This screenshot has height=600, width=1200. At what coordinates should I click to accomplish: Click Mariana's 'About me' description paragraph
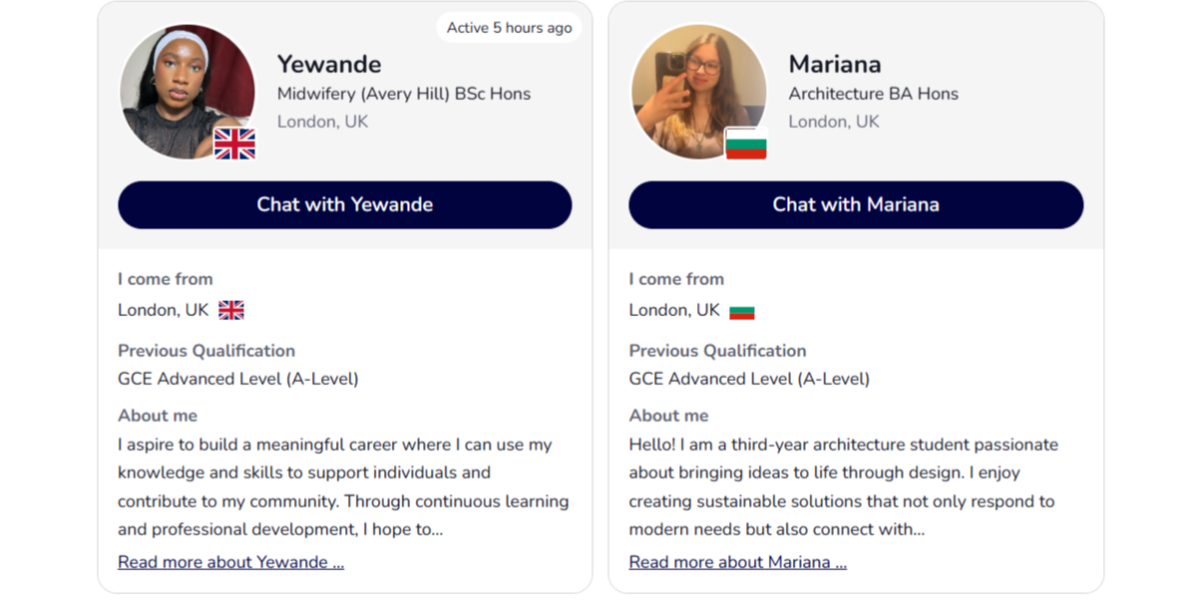pyautogui.click(x=843, y=487)
